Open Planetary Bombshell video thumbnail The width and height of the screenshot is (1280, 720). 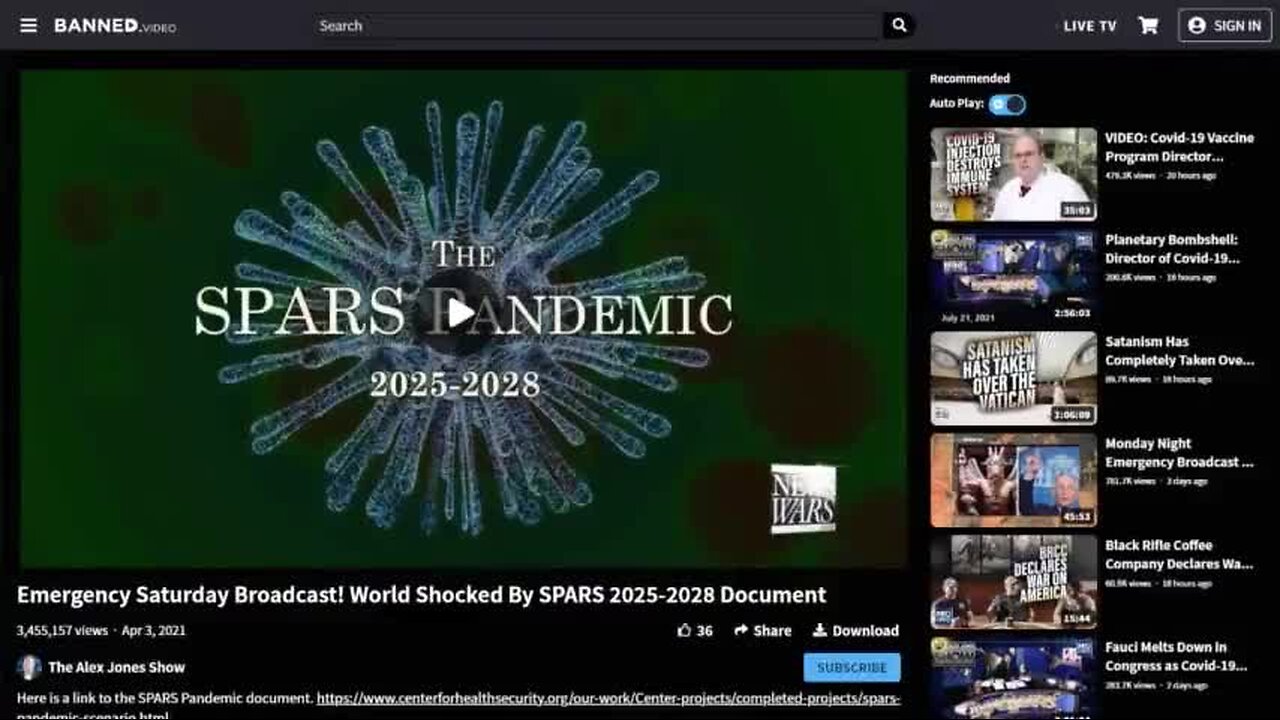point(1013,276)
